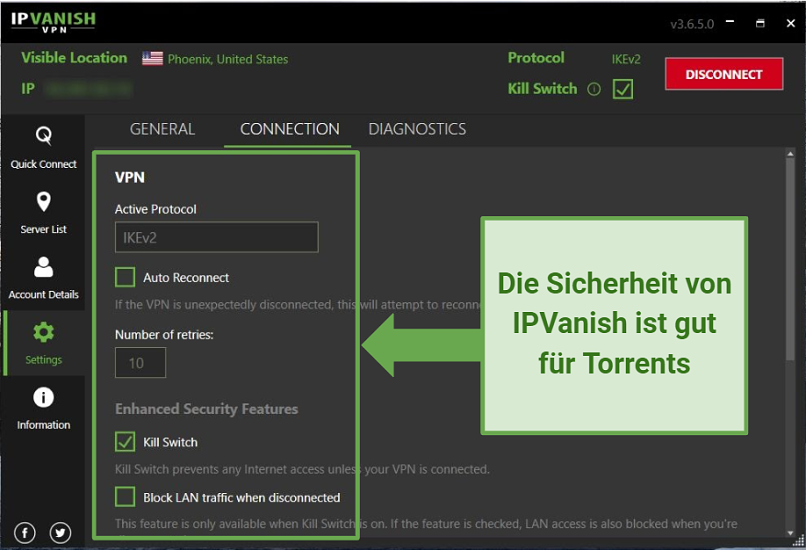Image resolution: width=806 pixels, height=551 pixels.
Task: Select the CONNECTION tab
Action: point(289,129)
